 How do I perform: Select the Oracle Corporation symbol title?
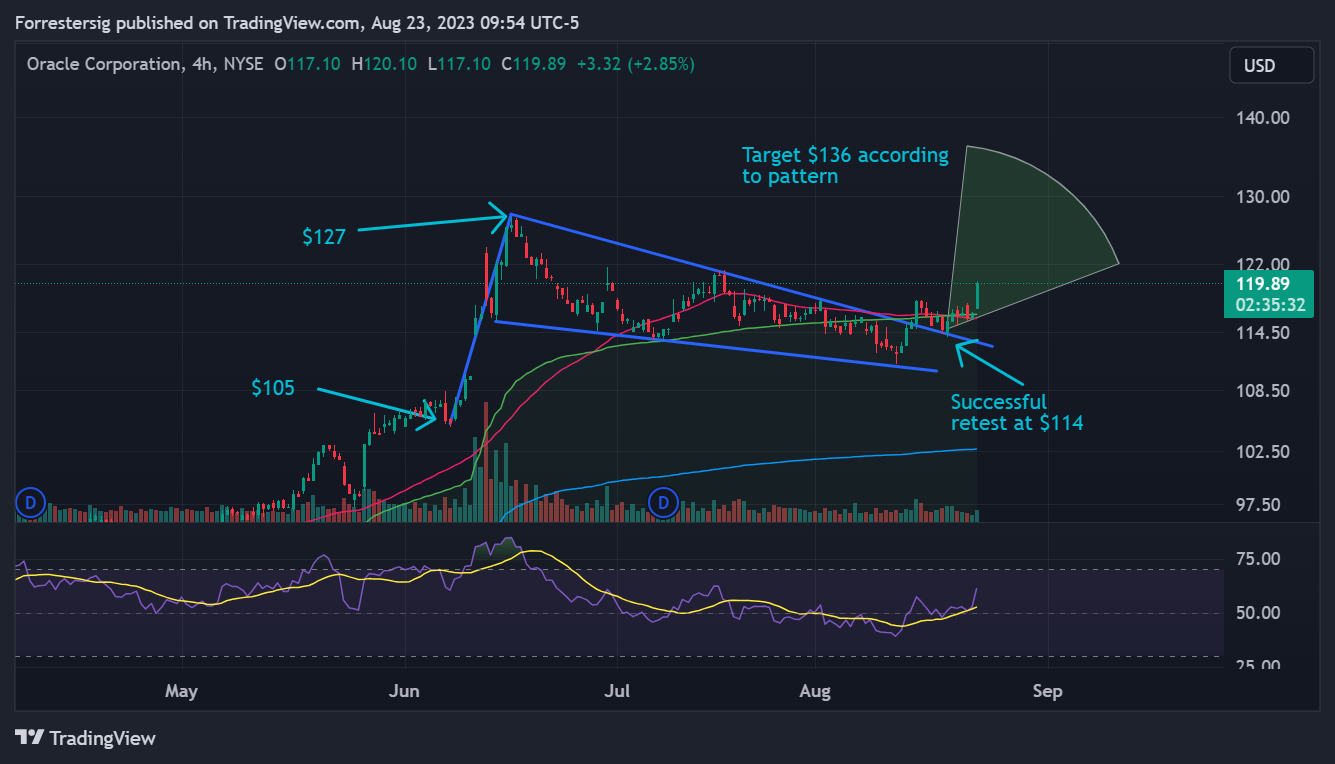click(x=104, y=64)
